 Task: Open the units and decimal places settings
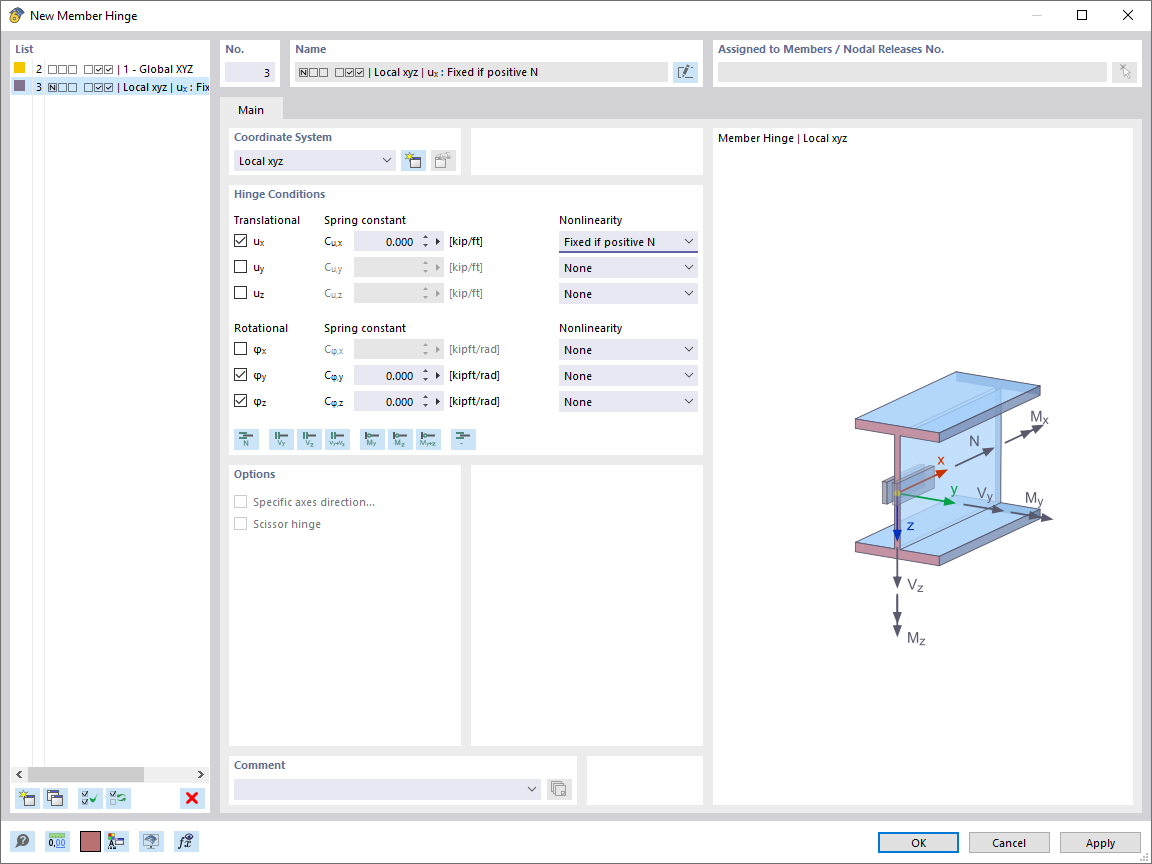(57, 841)
